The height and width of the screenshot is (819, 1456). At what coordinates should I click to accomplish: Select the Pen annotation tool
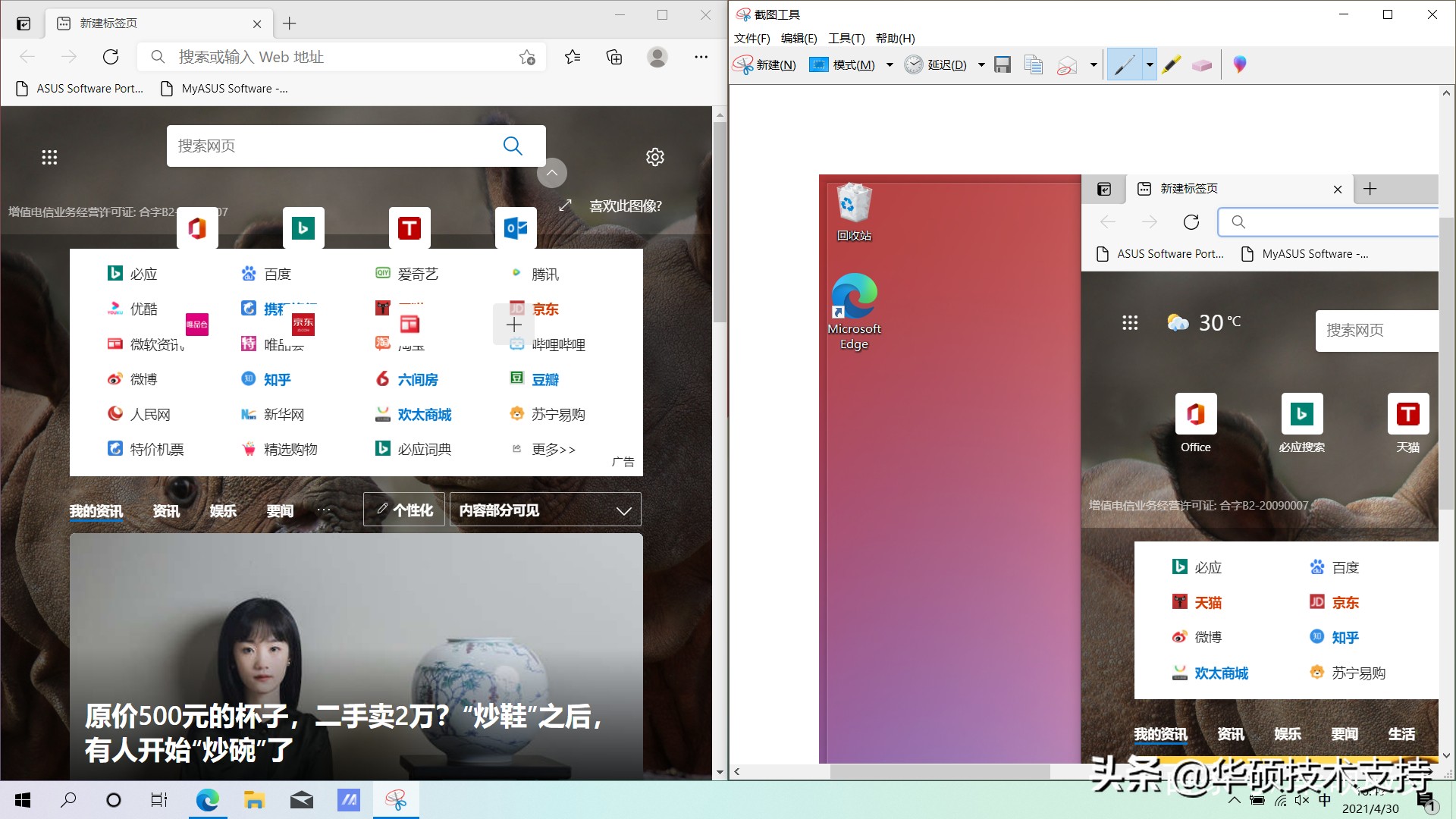pos(1125,64)
